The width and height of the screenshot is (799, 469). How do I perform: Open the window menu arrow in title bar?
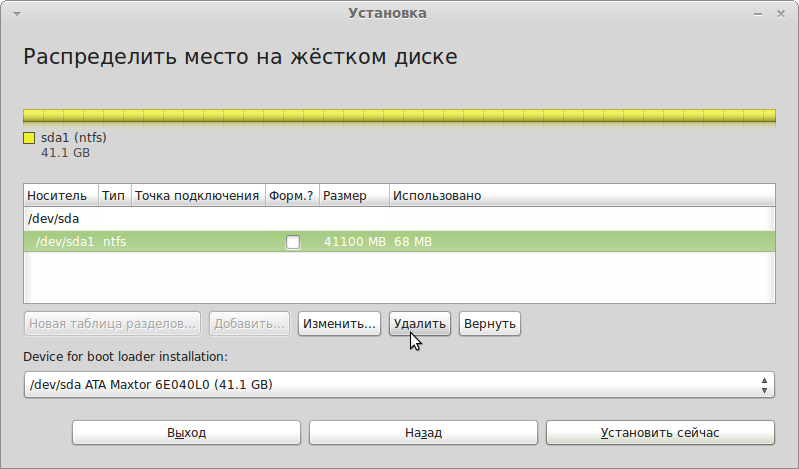click(17, 14)
